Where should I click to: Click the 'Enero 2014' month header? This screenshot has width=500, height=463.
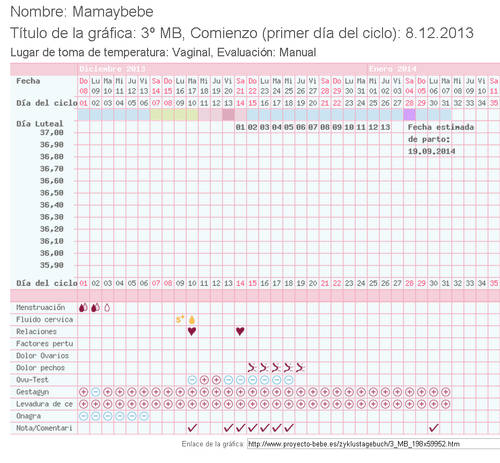[393, 69]
